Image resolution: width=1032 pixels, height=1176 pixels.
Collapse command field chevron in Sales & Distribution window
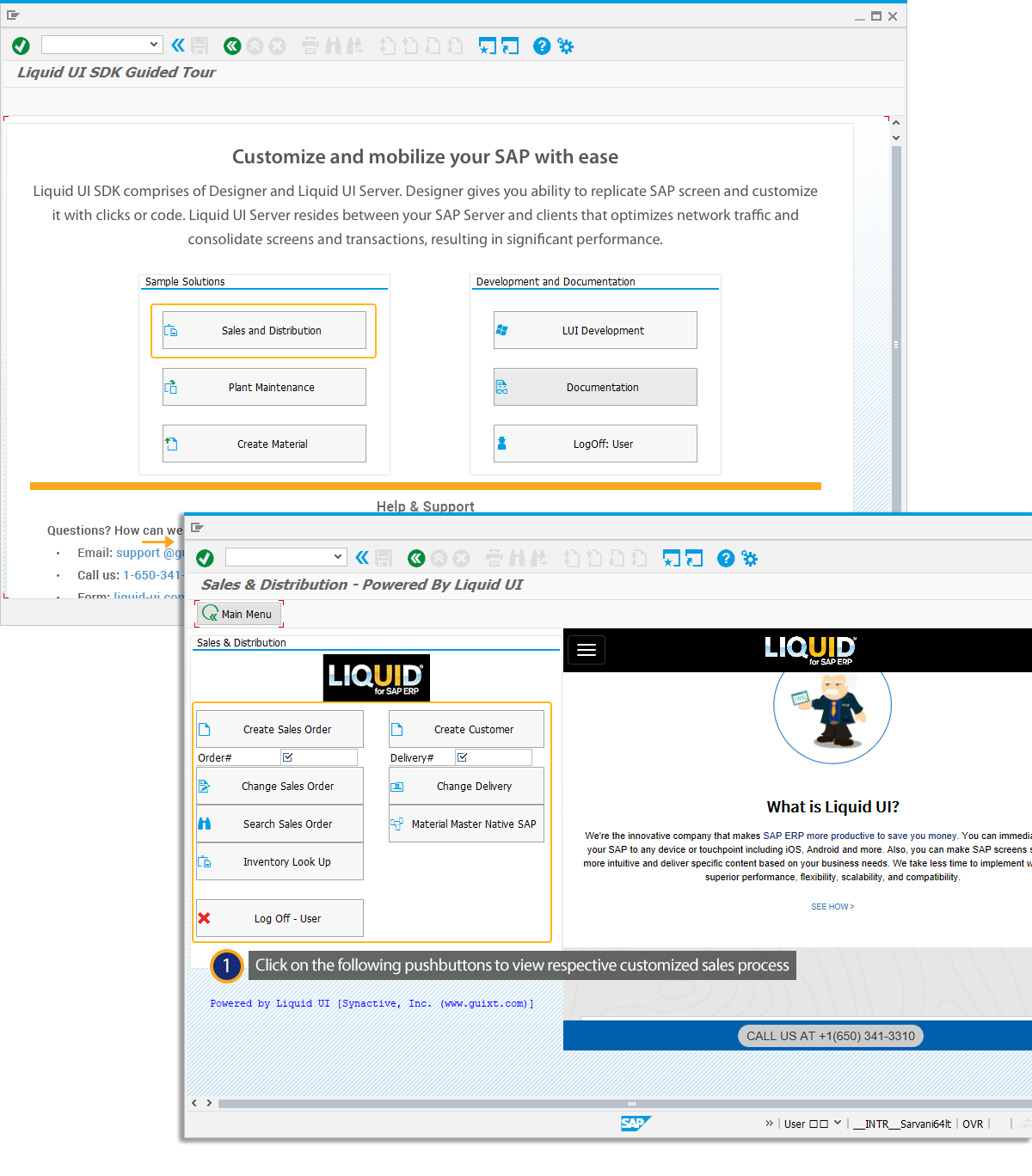tap(362, 558)
